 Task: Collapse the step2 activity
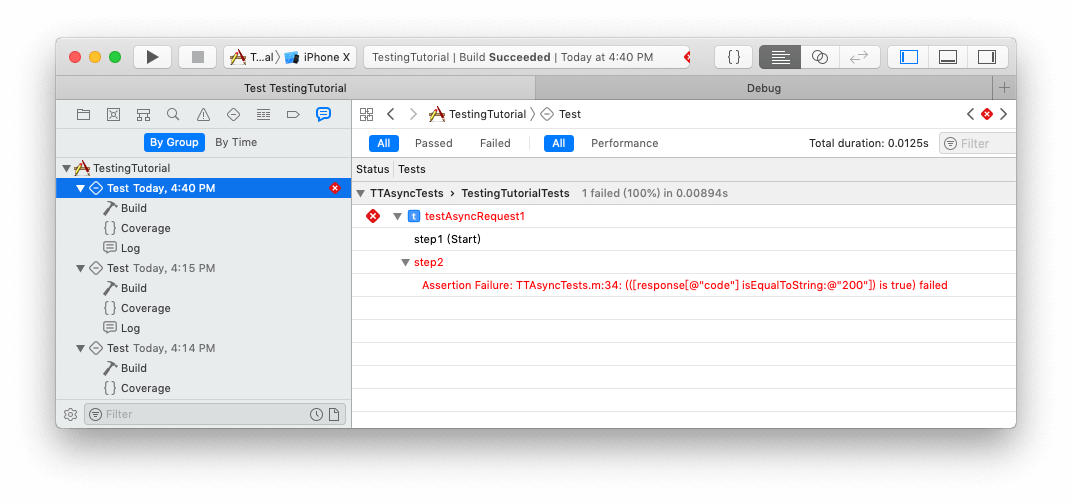click(405, 263)
